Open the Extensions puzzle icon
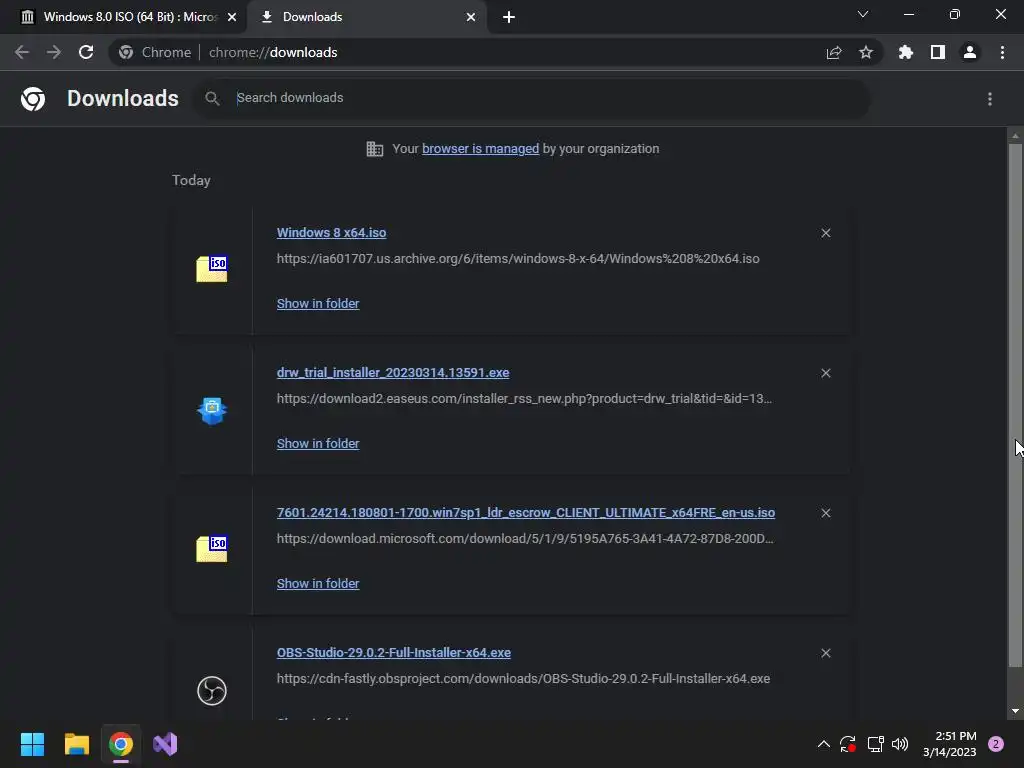The height and width of the screenshot is (768, 1024). (x=906, y=52)
